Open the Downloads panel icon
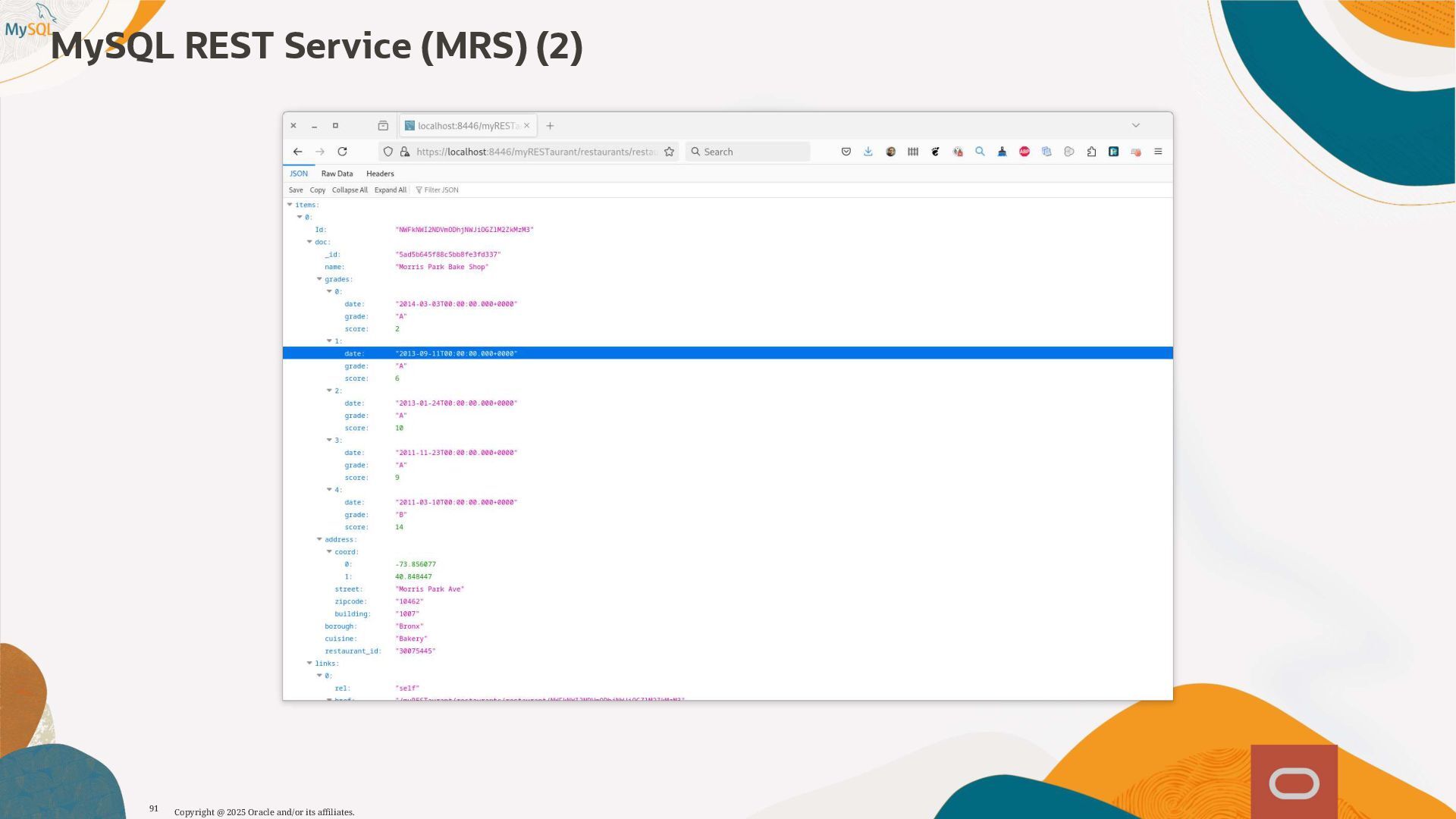The height and width of the screenshot is (819, 1456). pos(868,152)
